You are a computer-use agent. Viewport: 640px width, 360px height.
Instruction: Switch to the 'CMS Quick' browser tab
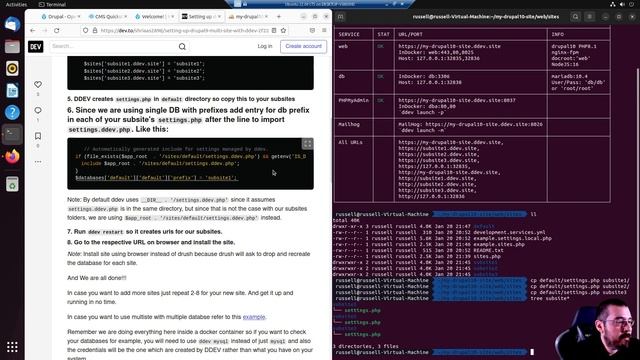coord(108,17)
